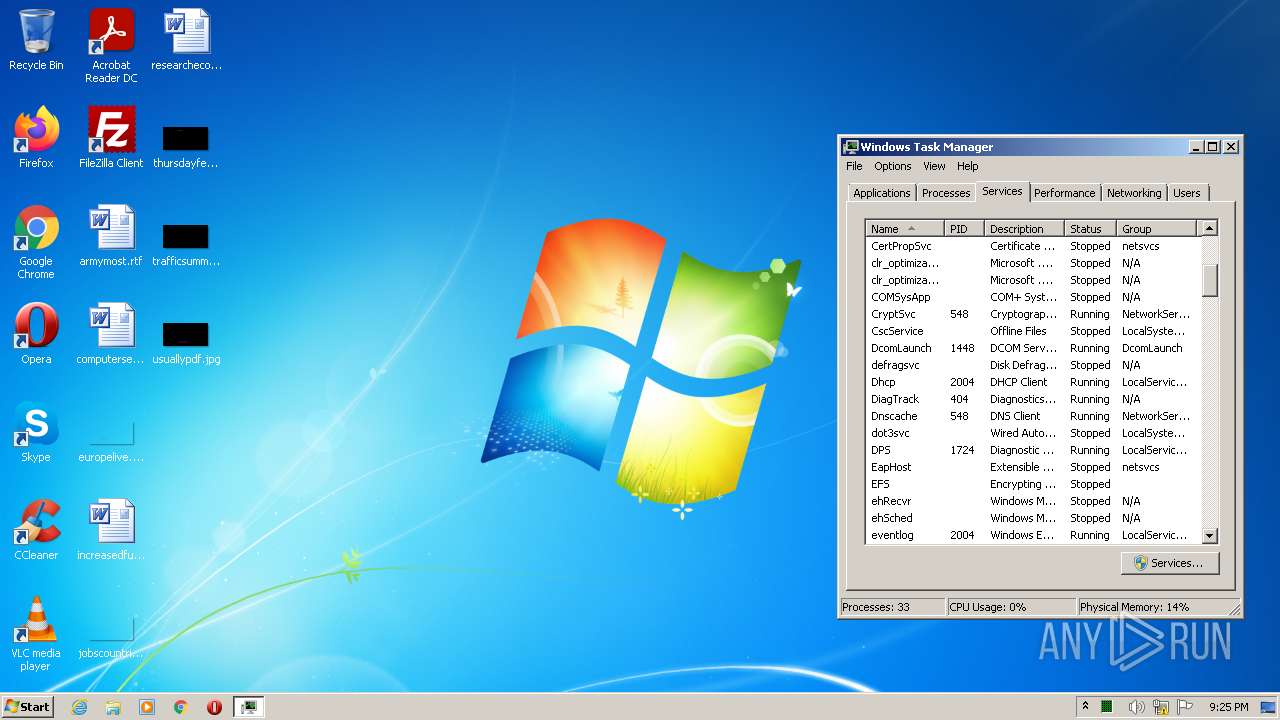Open Chrome from the taskbar
This screenshot has width=1280, height=720.
(181, 707)
